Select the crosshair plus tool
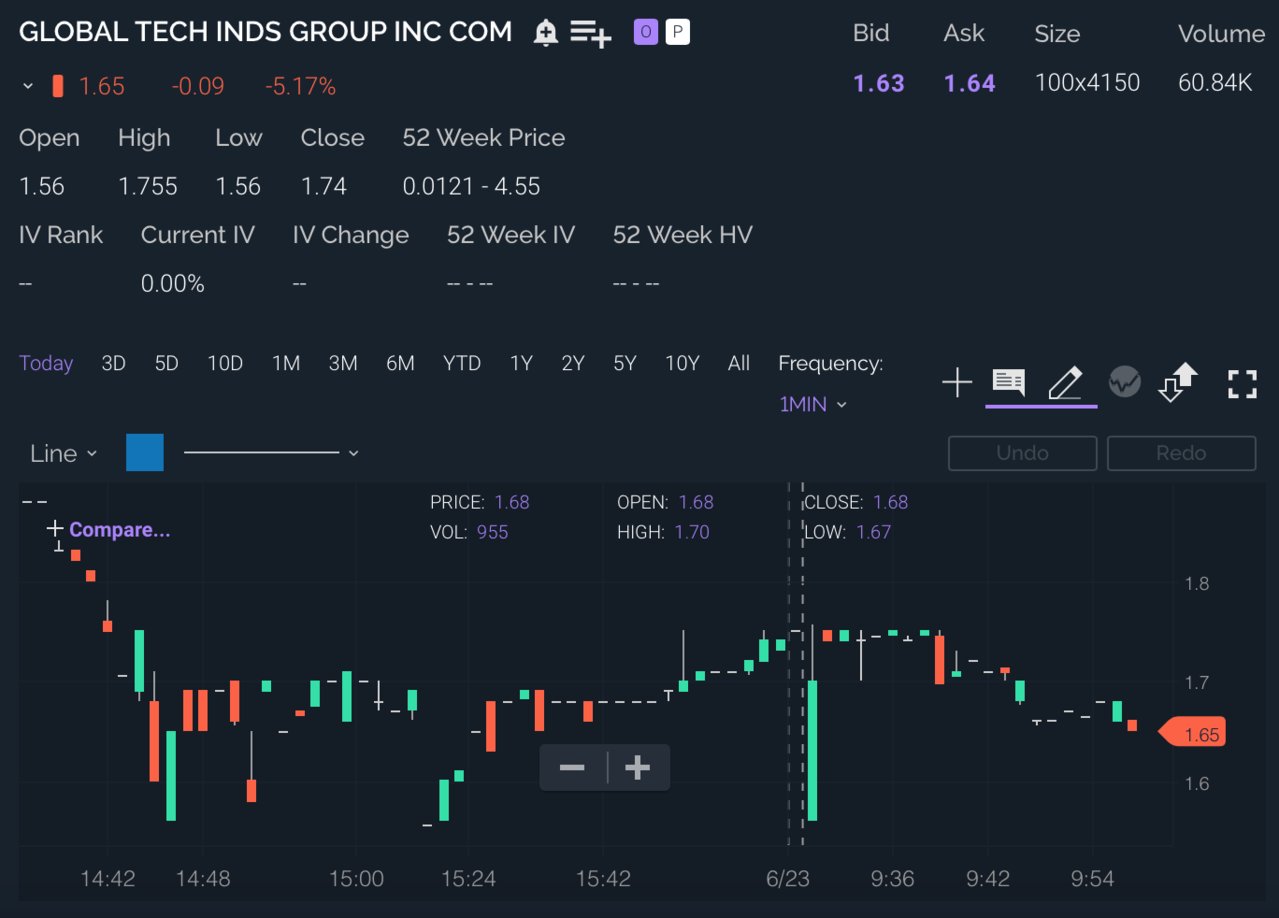Screen dimensions: 1279x918 point(957,382)
